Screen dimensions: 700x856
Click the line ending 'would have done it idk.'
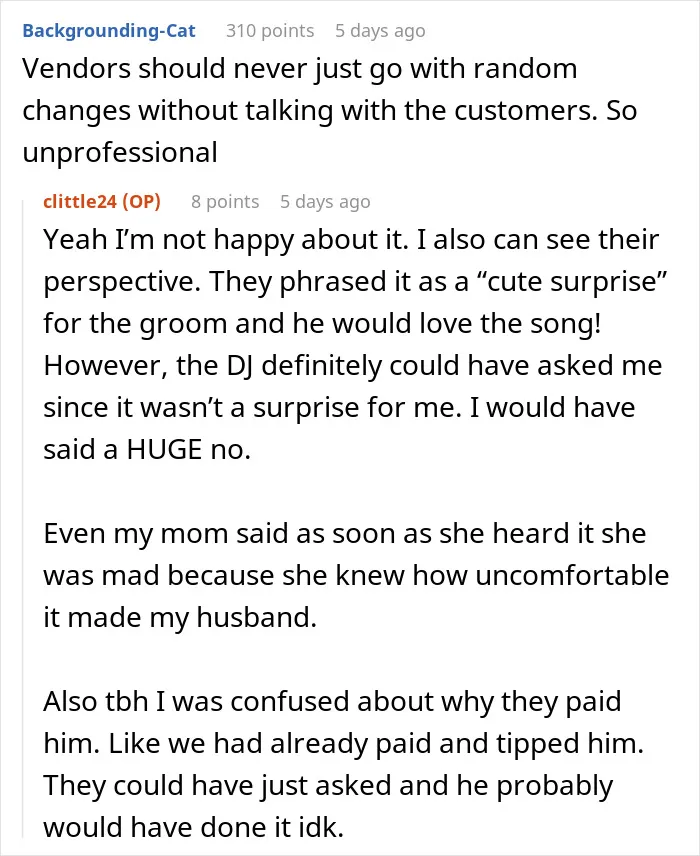(193, 828)
